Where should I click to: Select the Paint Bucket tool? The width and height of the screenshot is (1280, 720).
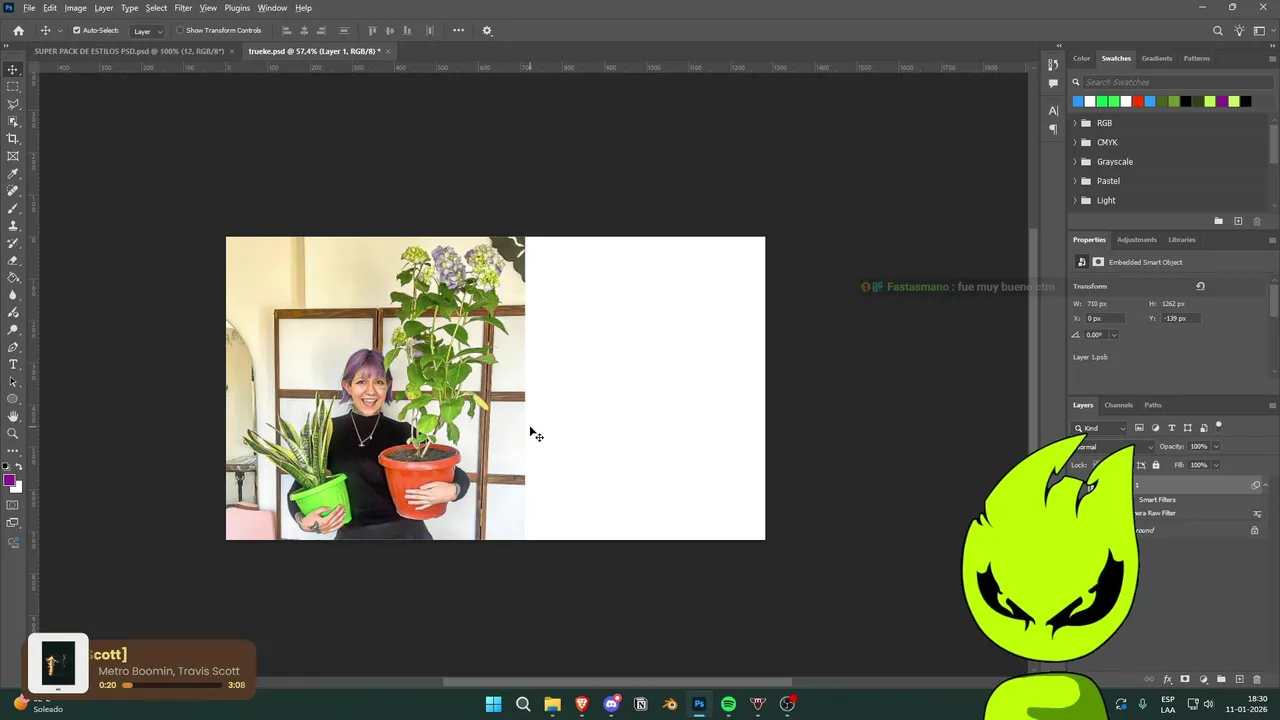[13, 278]
